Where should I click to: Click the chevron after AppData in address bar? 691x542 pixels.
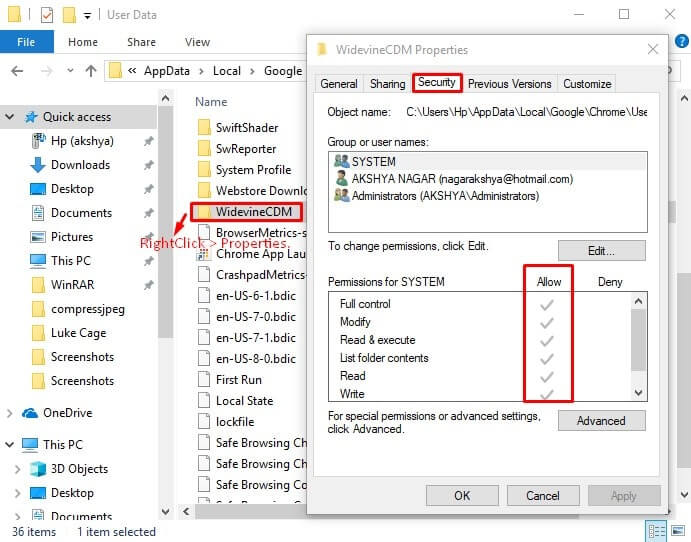point(201,71)
